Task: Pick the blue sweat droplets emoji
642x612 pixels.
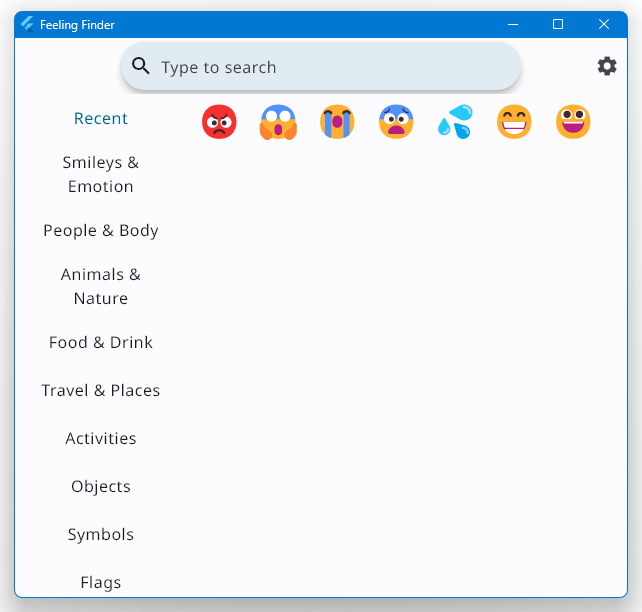Action: (x=455, y=122)
